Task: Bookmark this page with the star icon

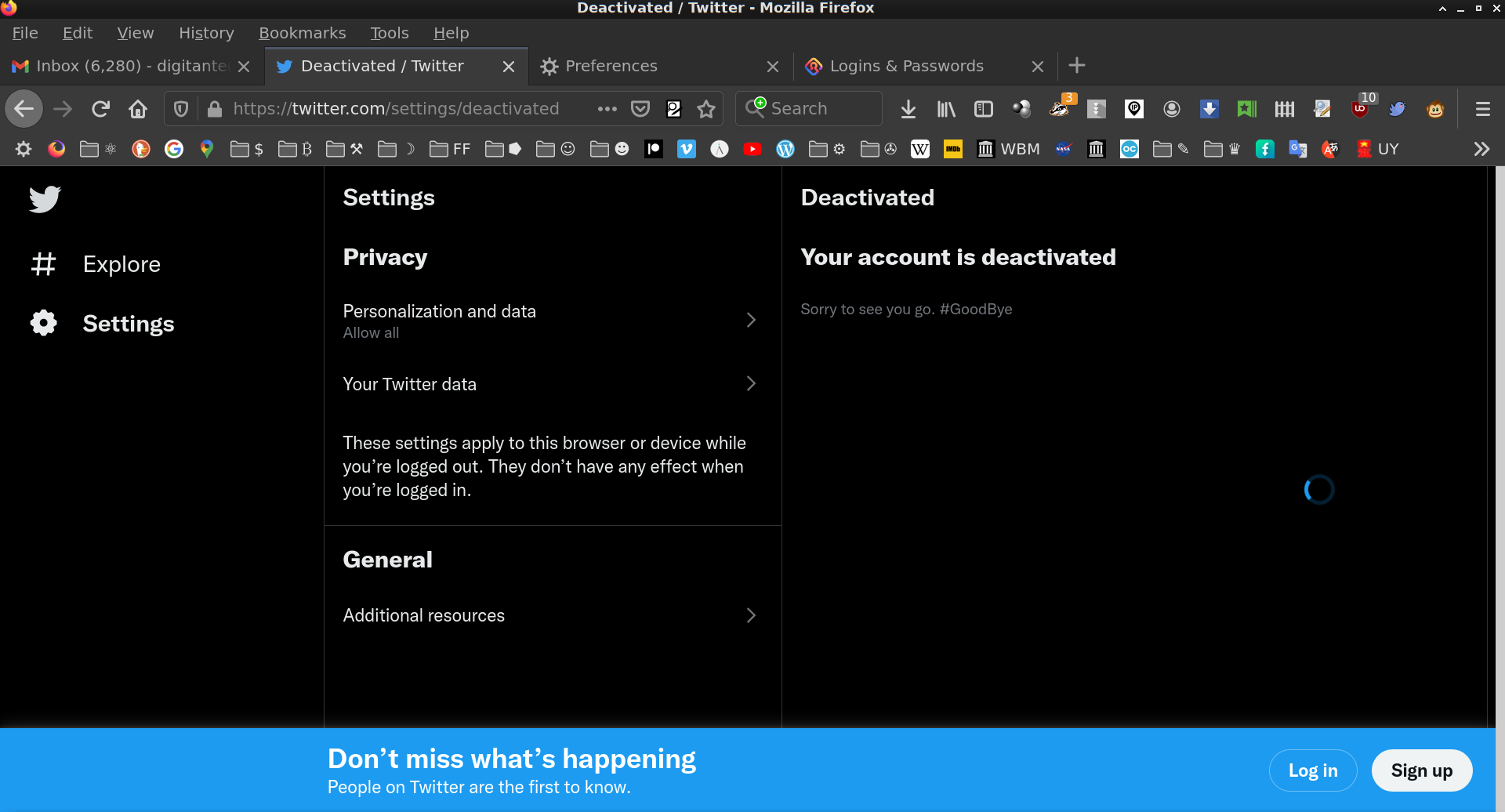Action: [x=706, y=109]
